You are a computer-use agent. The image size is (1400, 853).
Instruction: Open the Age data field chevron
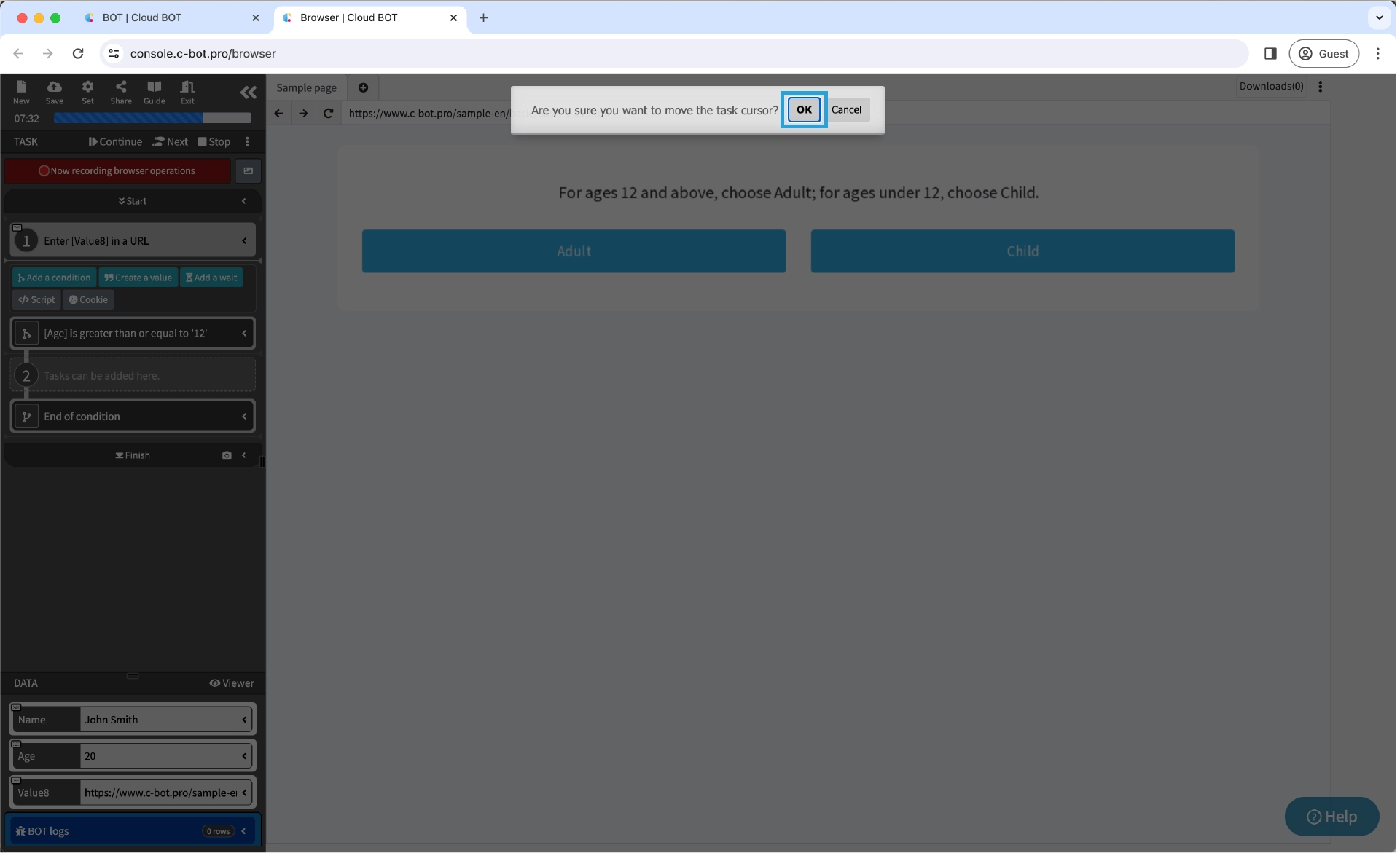coord(244,756)
